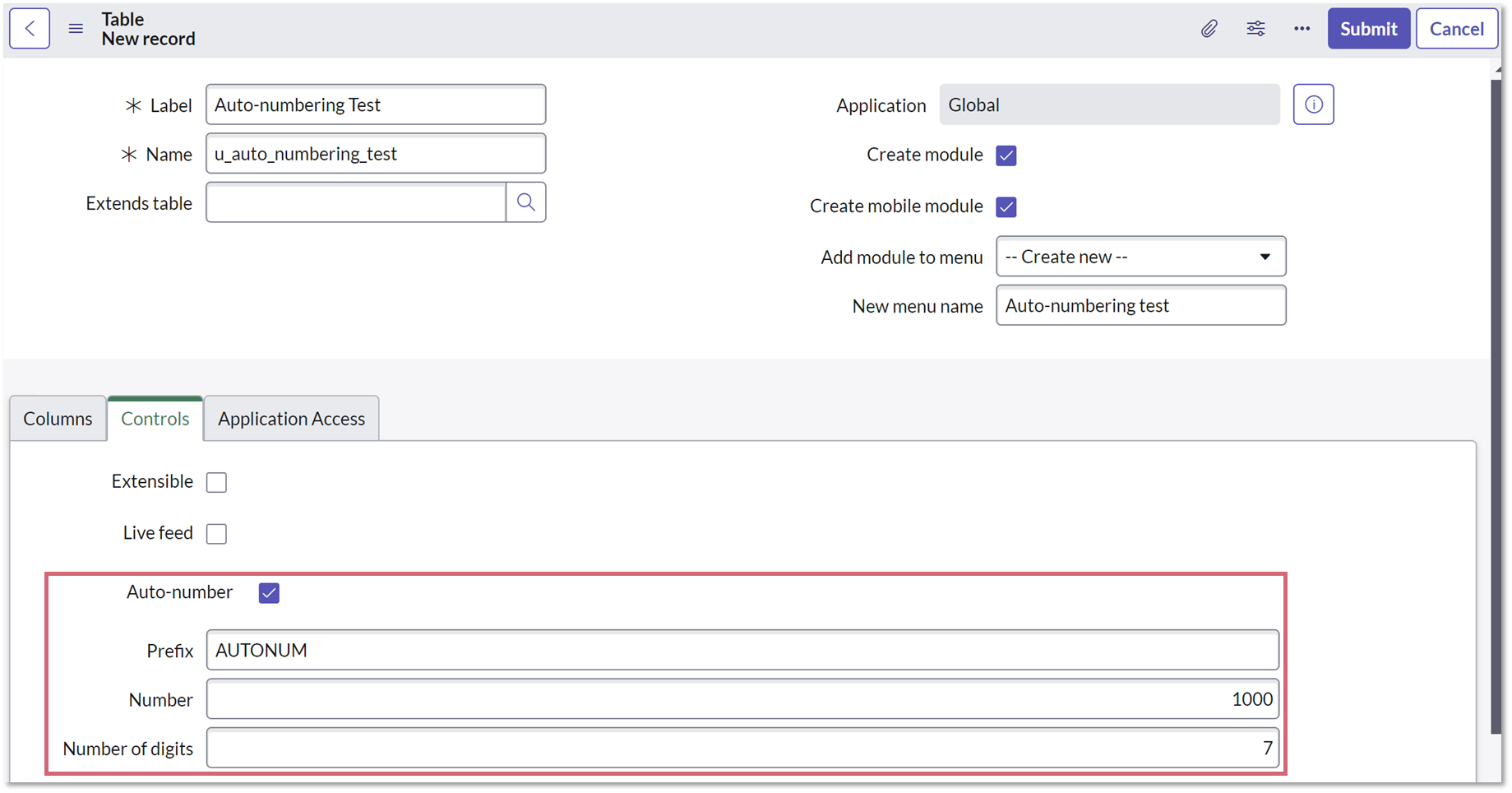1512x793 pixels.
Task: Submit the new table record
Action: click(1368, 28)
